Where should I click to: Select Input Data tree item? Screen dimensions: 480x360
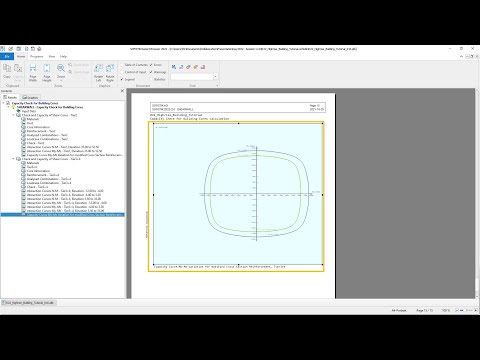[29, 111]
